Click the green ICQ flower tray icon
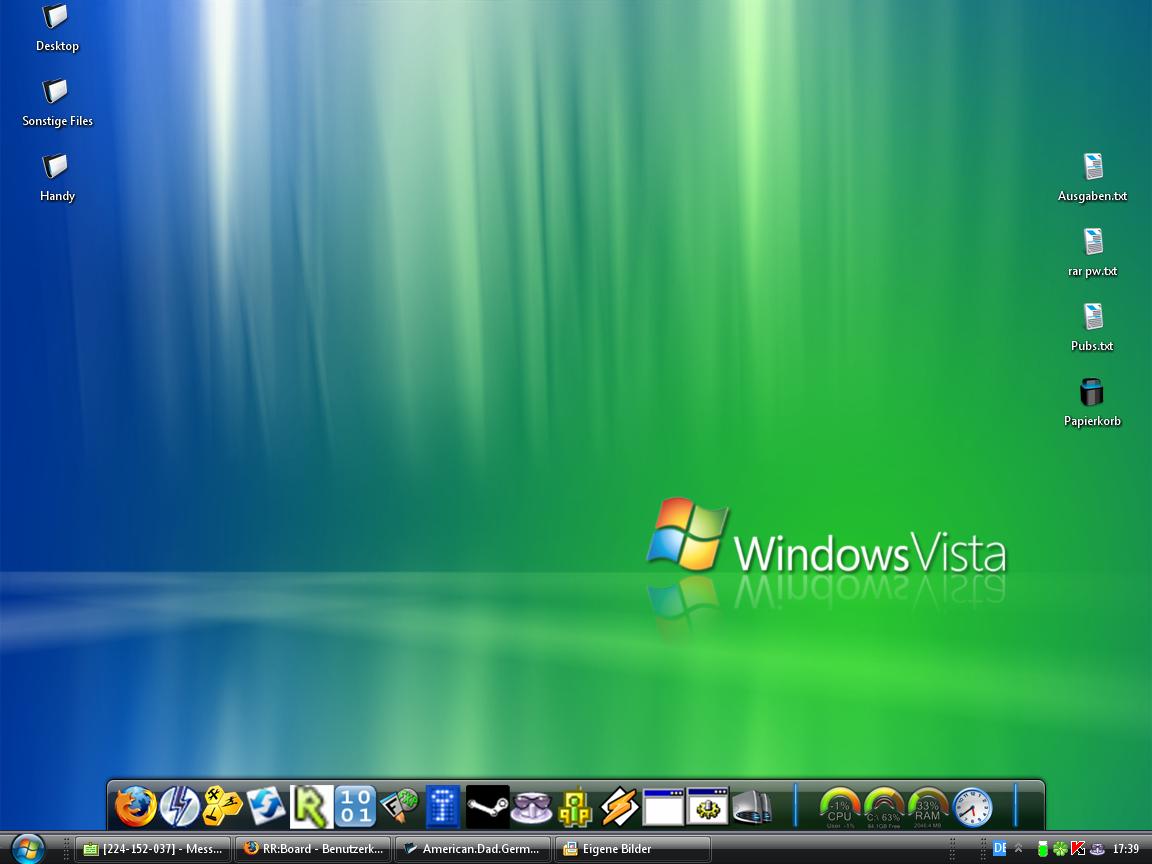Viewport: 1152px width, 864px height. pos(1060,849)
